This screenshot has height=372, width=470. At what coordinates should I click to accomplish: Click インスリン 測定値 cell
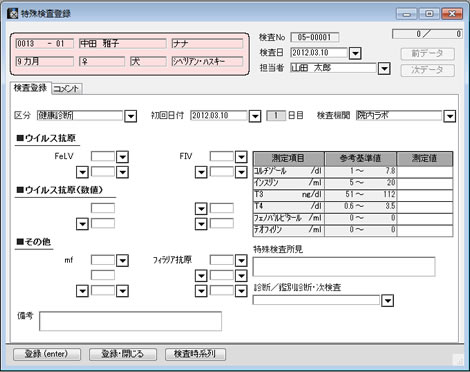tap(425, 183)
